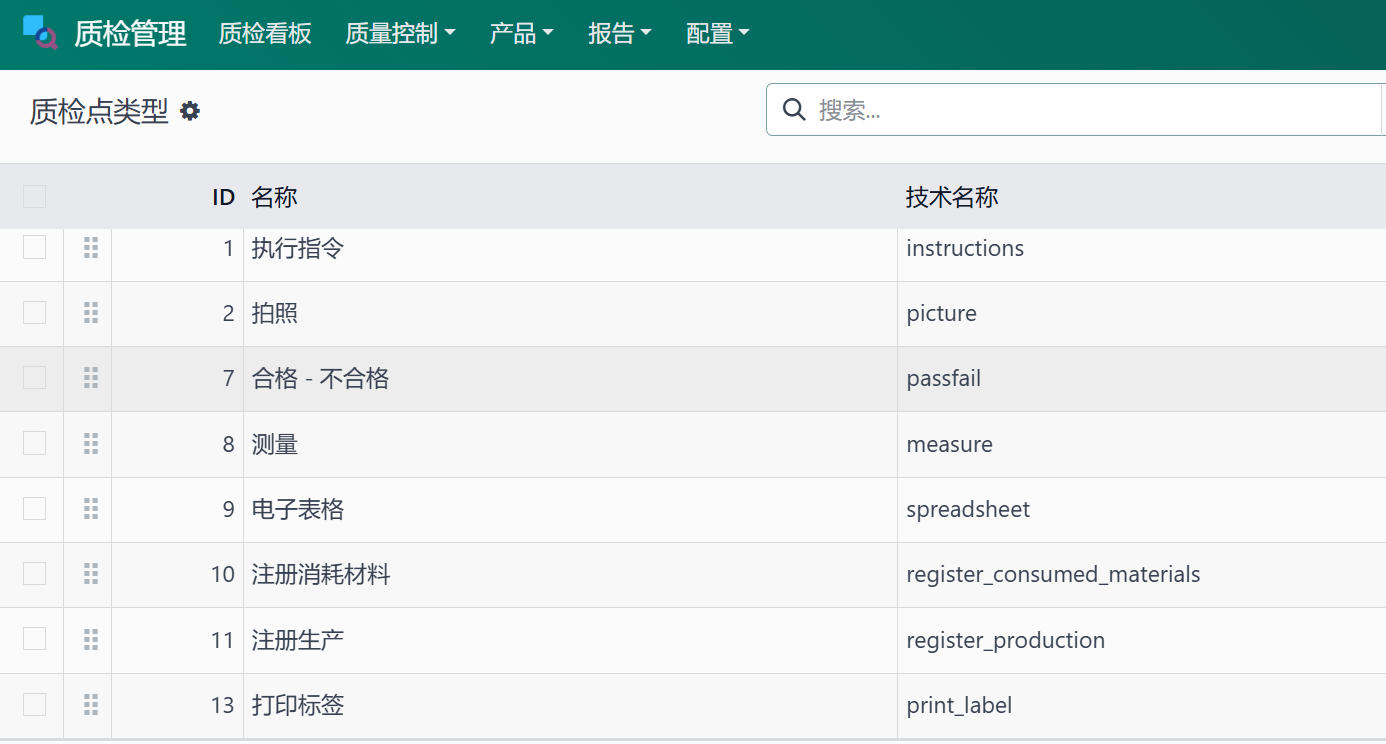Screen dimensions: 1386x744
Task: Sort by the 技术名称 column header
Action: [x=951, y=197]
